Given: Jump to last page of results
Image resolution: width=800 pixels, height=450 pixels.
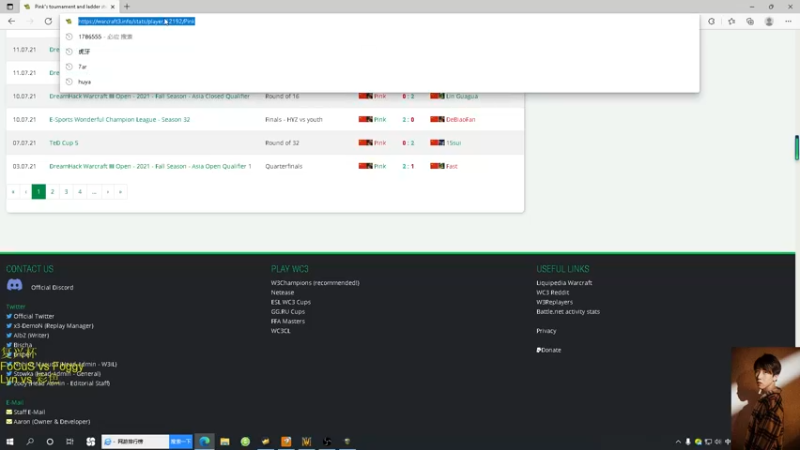Looking at the screenshot, I should coord(120,192).
